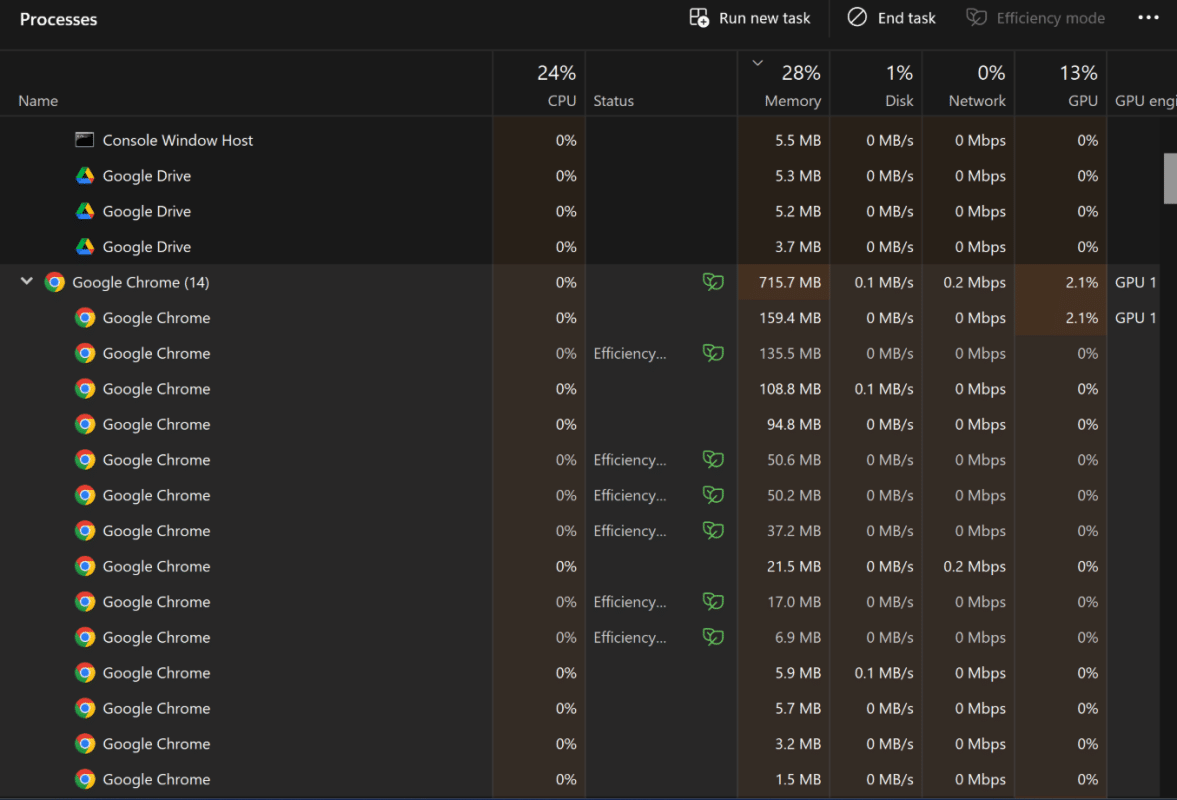Click the Chrome icon in the 37.2 MB row
The image size is (1177, 800).
click(x=85, y=531)
